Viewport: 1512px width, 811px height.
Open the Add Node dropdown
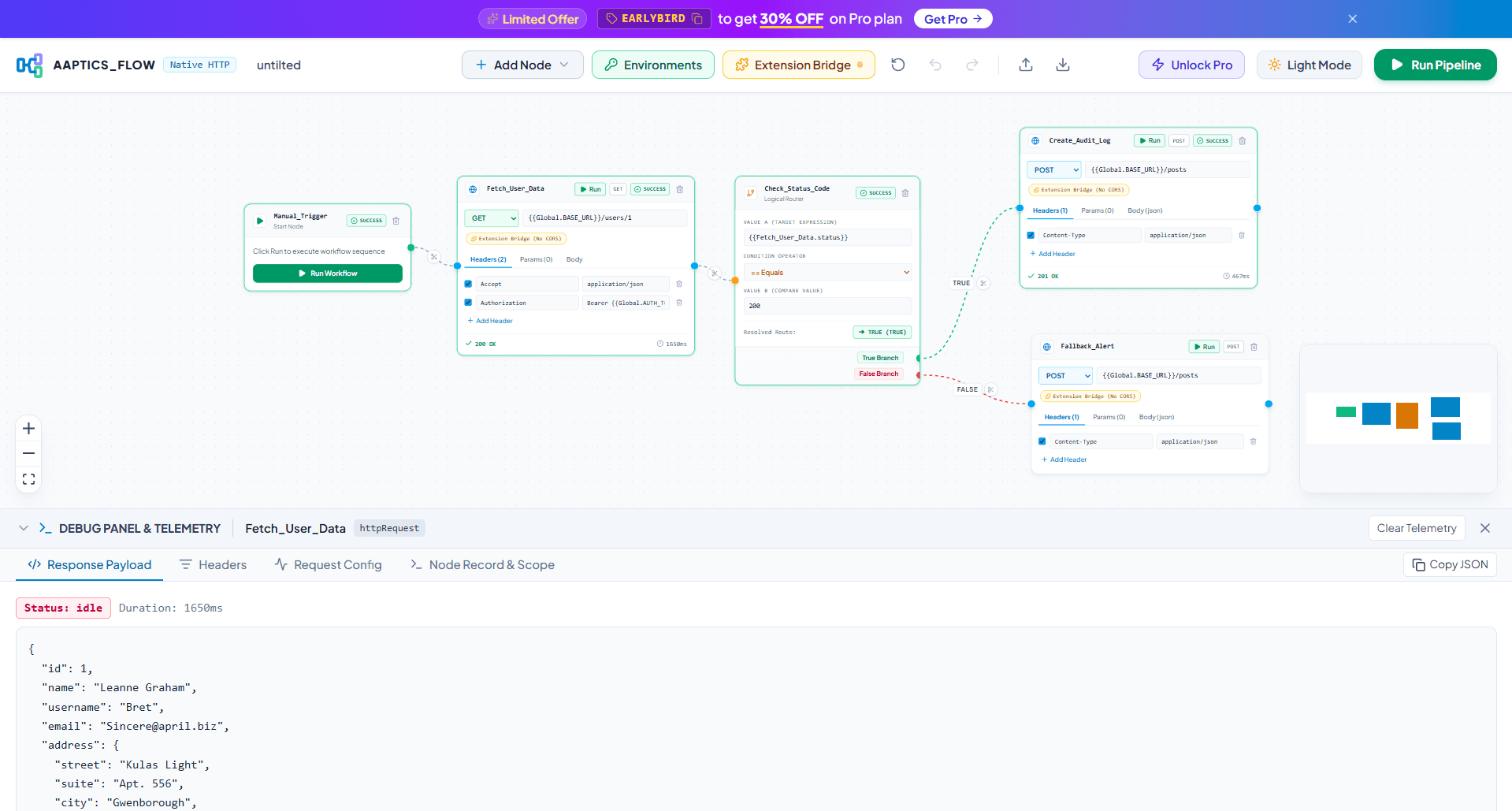pyautogui.click(x=522, y=65)
